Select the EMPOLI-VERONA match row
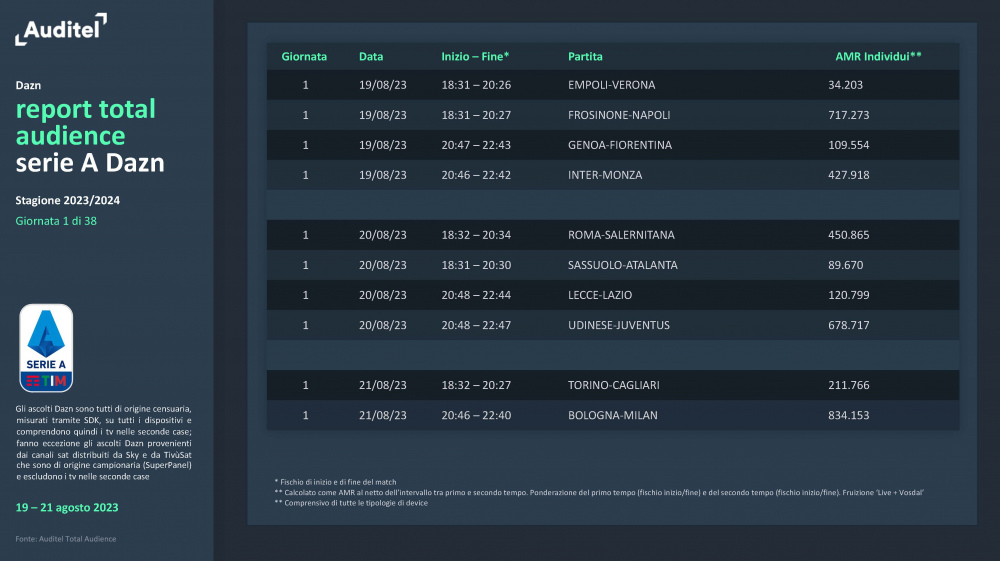 coord(612,85)
